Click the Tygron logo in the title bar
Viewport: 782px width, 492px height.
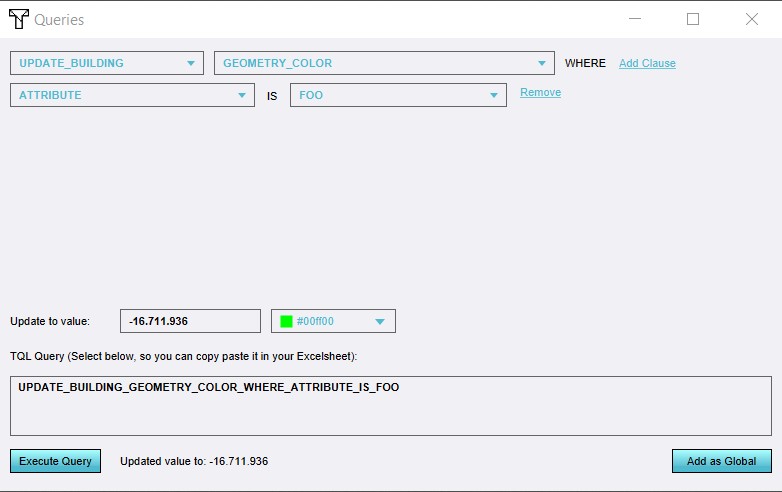tap(18, 19)
